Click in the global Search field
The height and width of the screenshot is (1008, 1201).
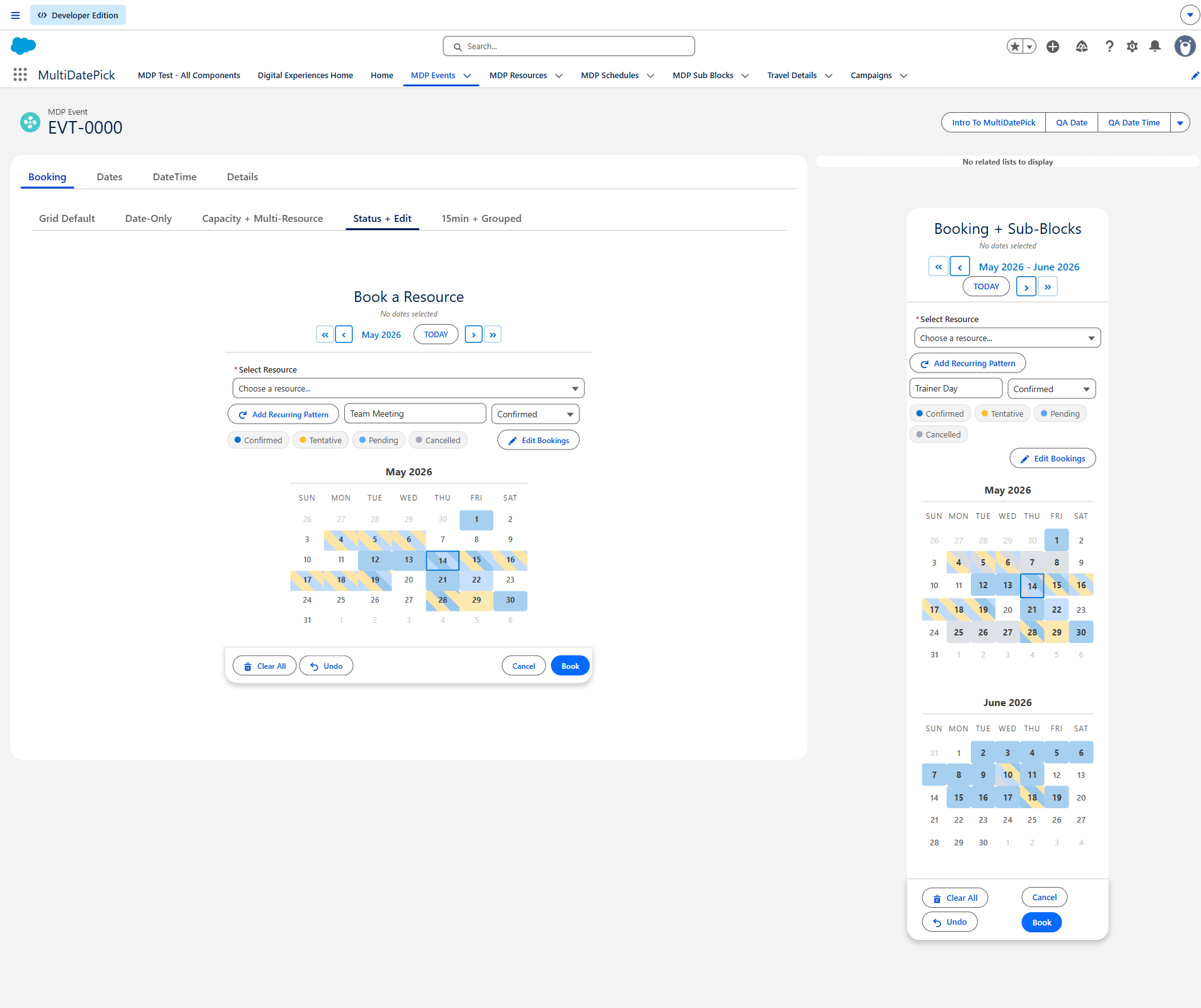point(569,46)
